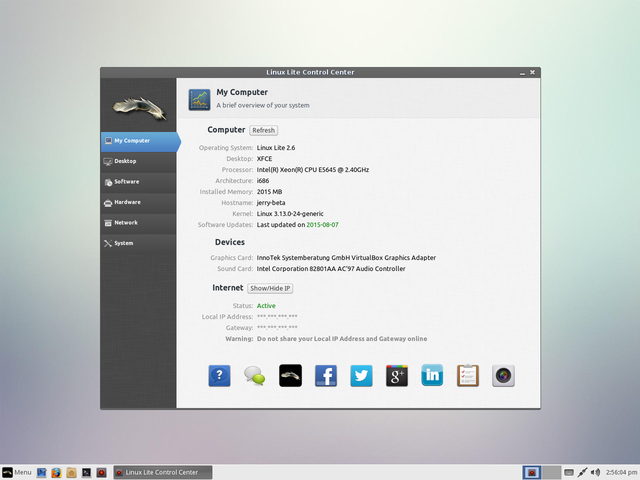Close the Linux Lite Control Center window

tap(533, 72)
